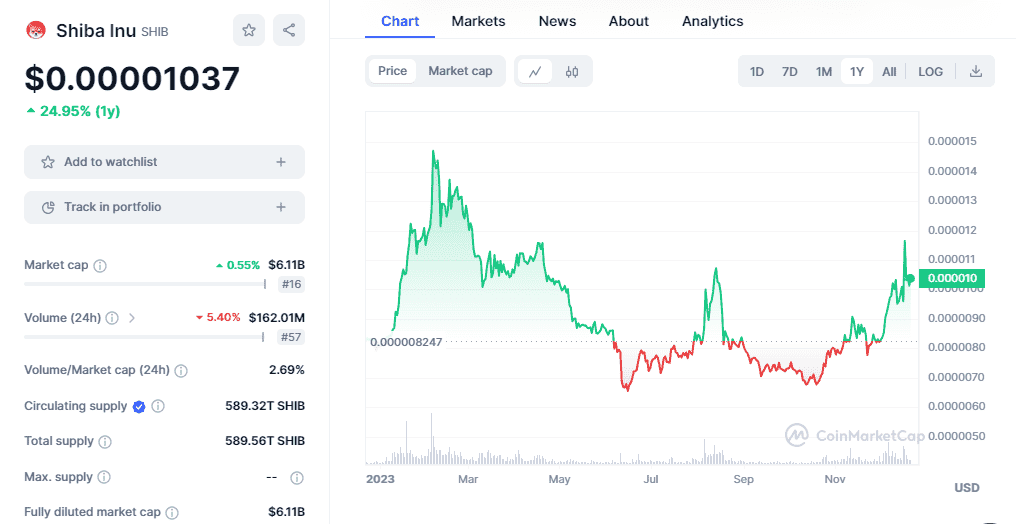Switch to line chart view
The image size is (1016, 524).
pos(535,71)
